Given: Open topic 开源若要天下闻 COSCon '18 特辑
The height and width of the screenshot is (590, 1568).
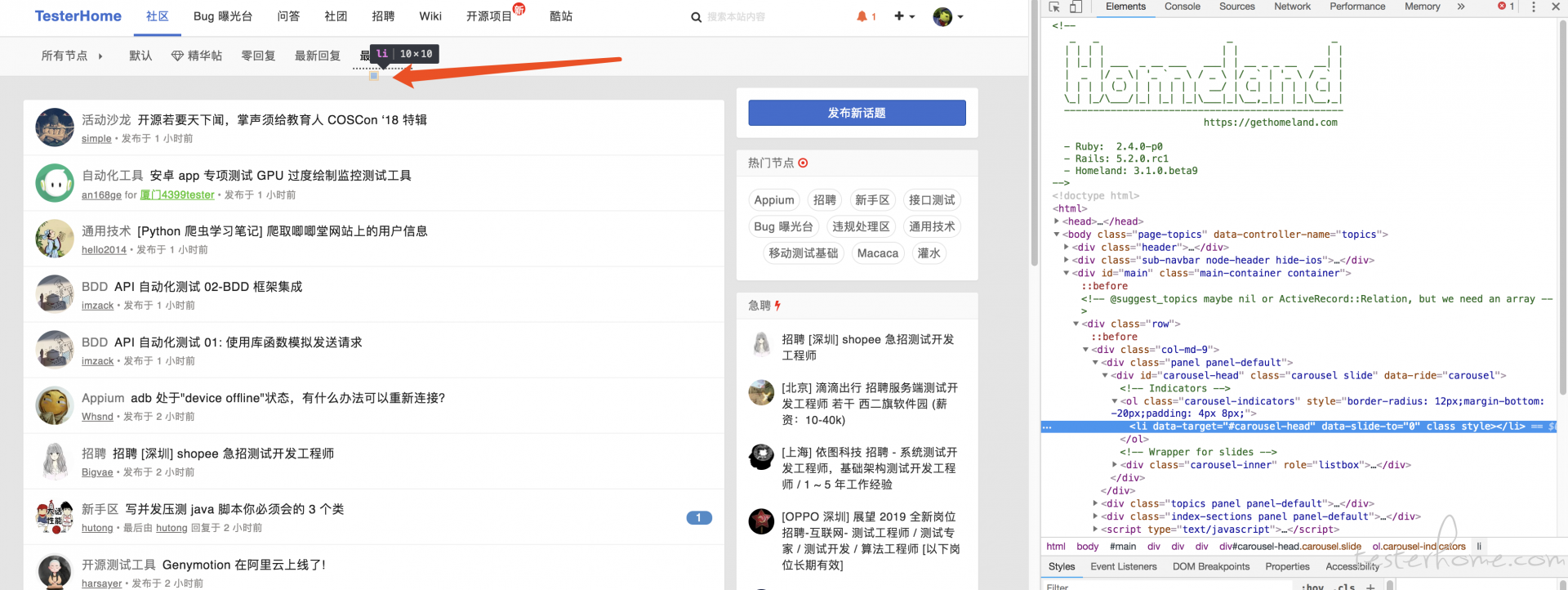Looking at the screenshot, I should [282, 120].
